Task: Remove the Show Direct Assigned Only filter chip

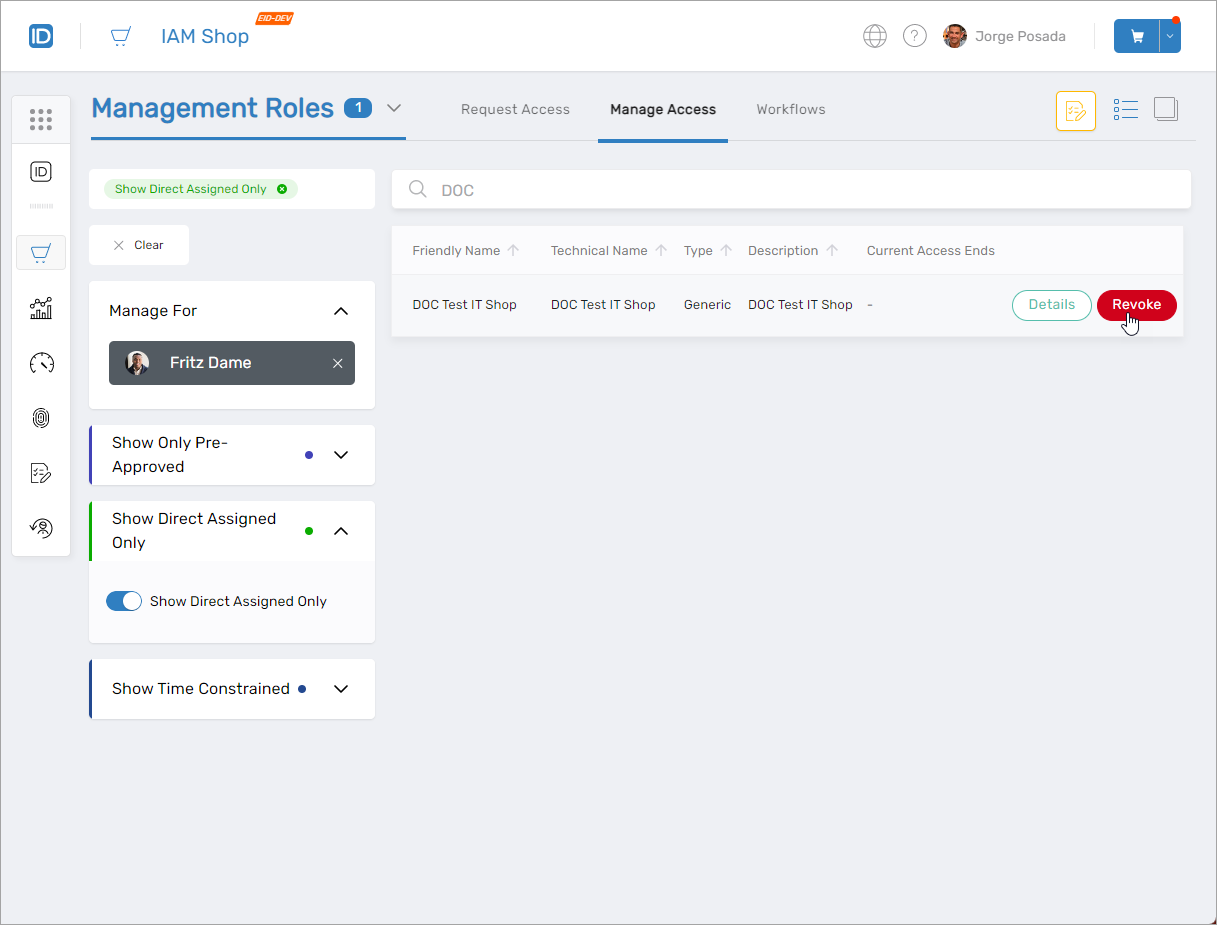Action: pos(283,188)
